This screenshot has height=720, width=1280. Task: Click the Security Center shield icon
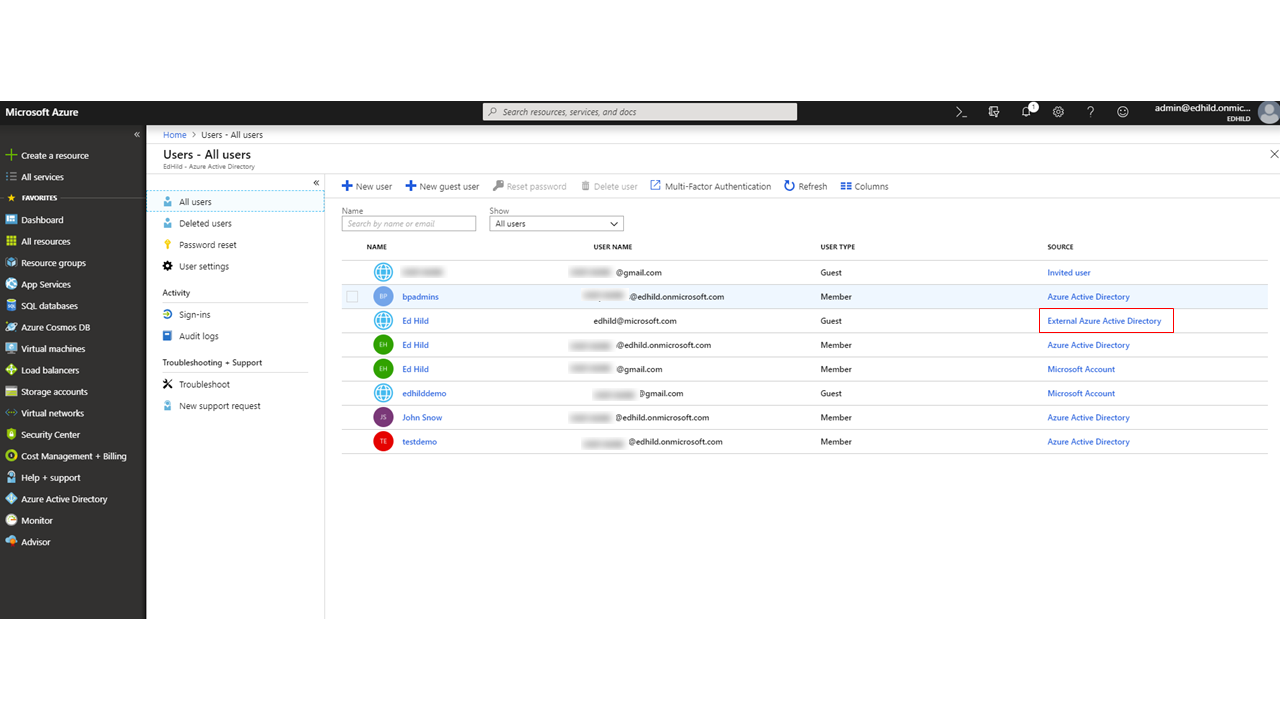[x=12, y=435]
